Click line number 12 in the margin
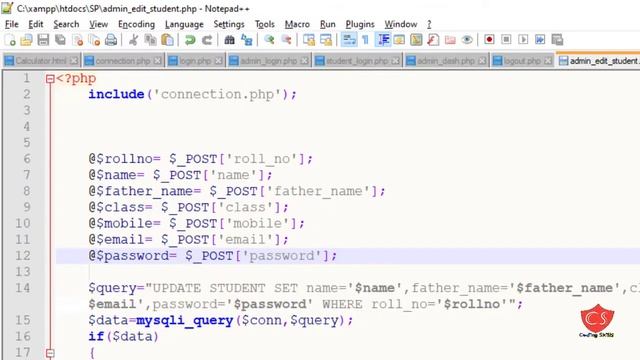The width and height of the screenshot is (640, 360). 23,256
